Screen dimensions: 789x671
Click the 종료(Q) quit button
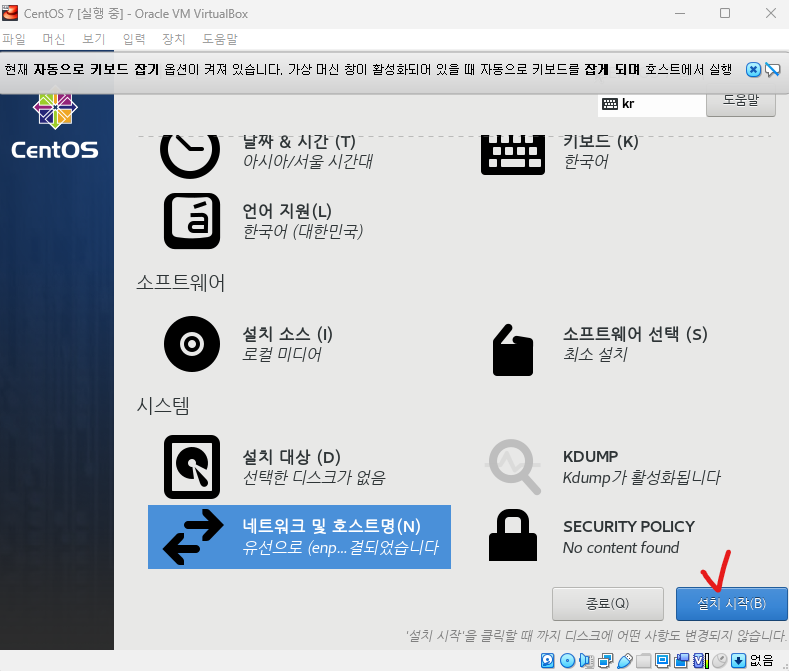click(607, 604)
